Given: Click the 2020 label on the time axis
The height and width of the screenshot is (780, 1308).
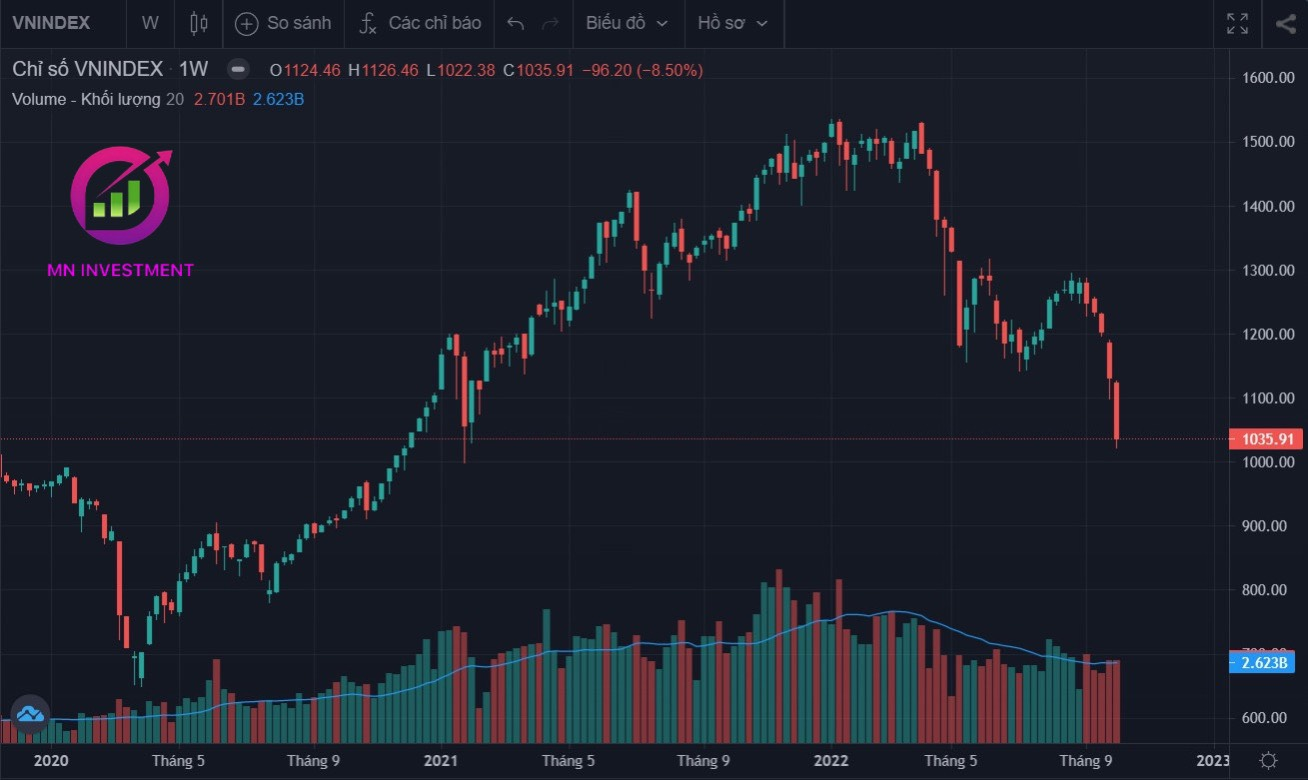Looking at the screenshot, I should tap(51, 760).
